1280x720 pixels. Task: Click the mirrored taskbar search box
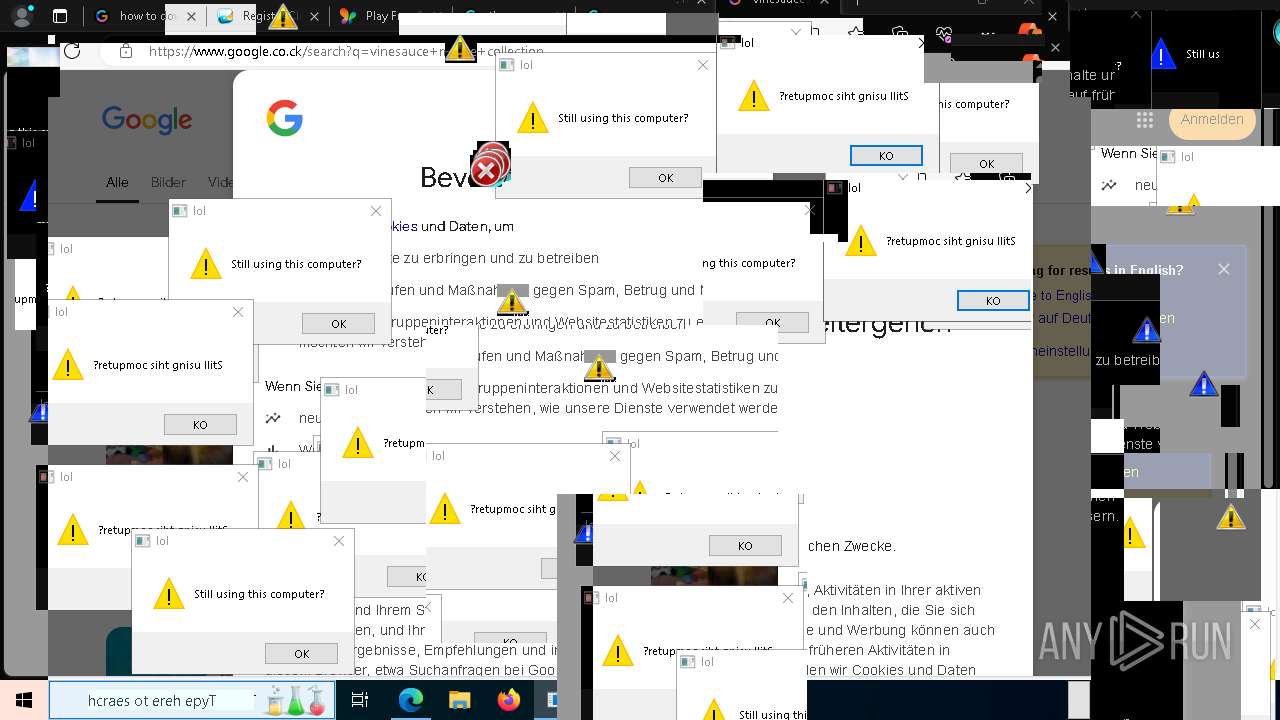[x=190, y=701]
